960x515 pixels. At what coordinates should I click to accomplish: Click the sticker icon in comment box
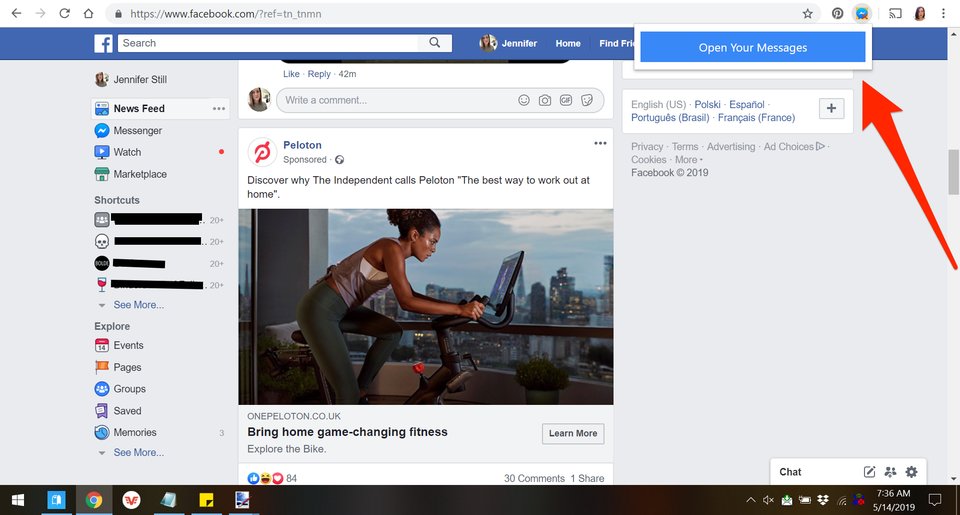pyautogui.click(x=587, y=100)
